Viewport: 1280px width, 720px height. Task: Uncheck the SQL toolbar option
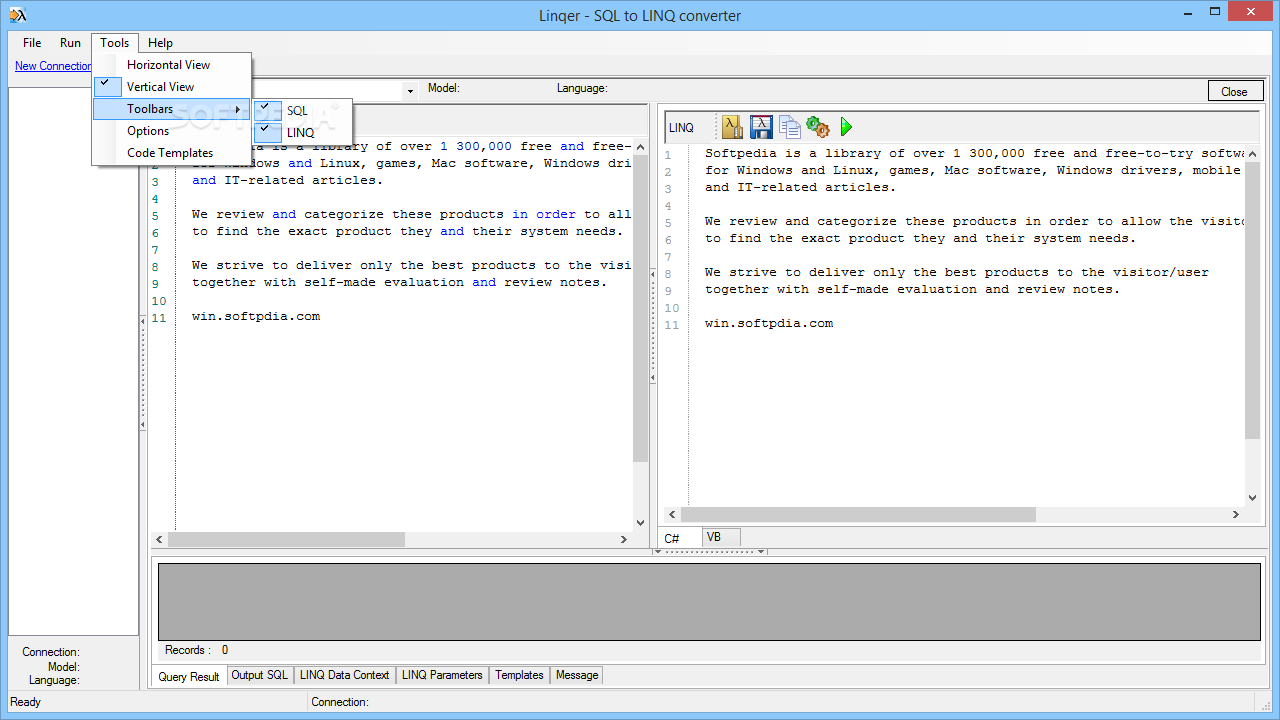point(302,111)
